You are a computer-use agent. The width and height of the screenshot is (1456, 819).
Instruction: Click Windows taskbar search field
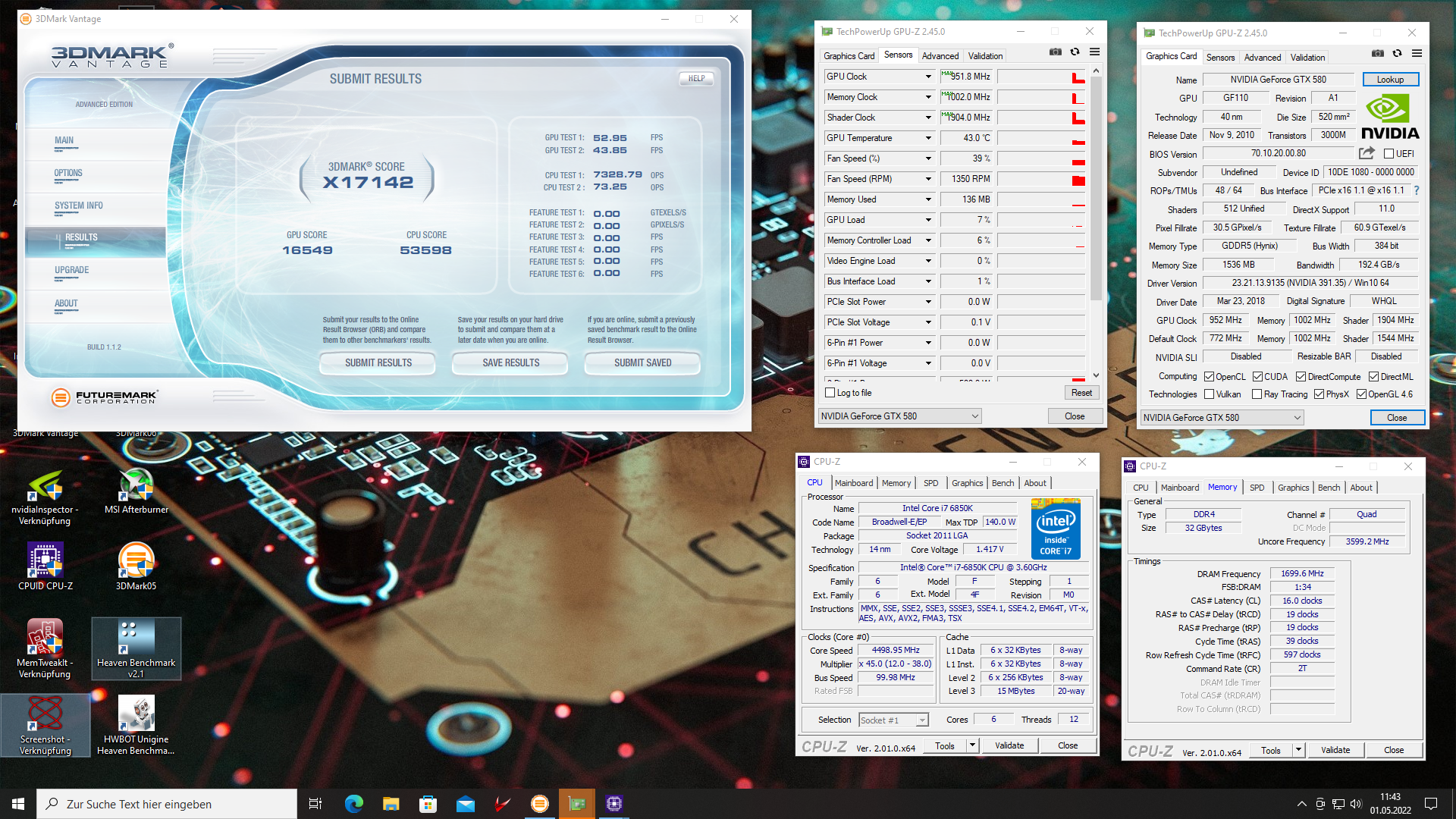coord(167,804)
